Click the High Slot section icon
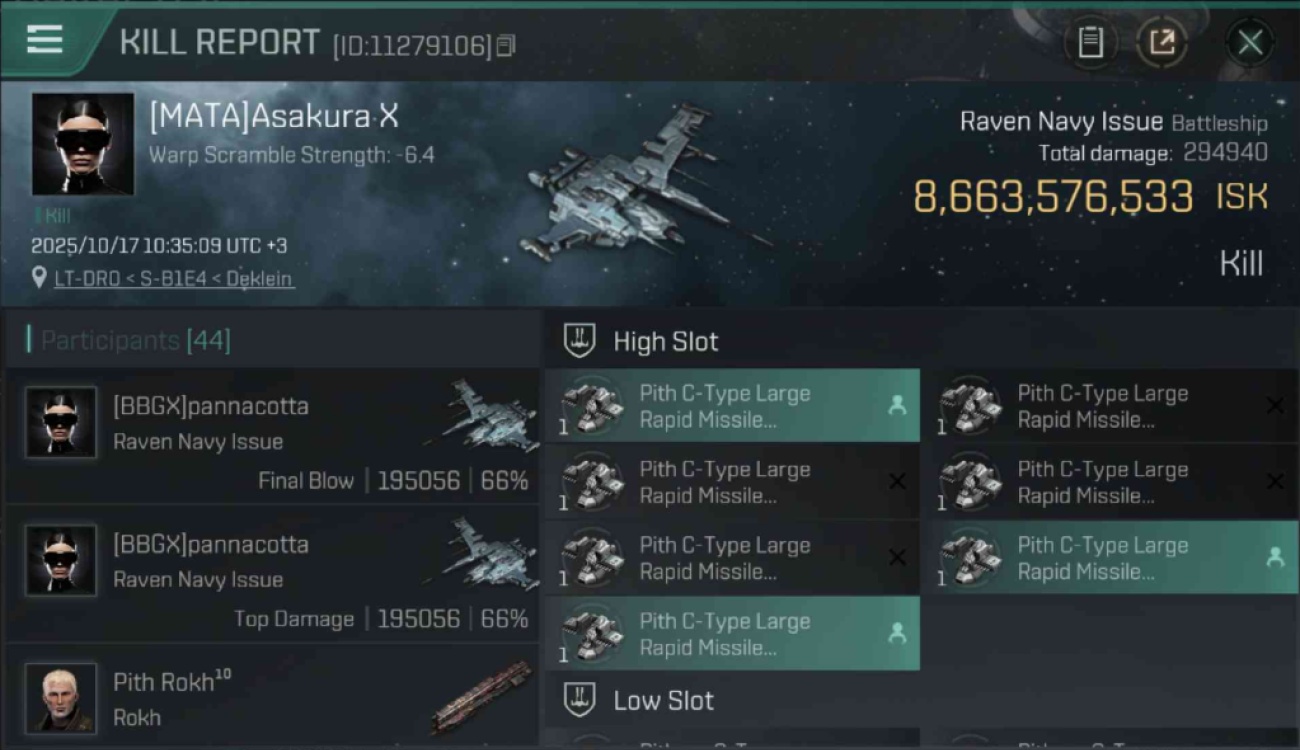The height and width of the screenshot is (750, 1300). pos(580,341)
